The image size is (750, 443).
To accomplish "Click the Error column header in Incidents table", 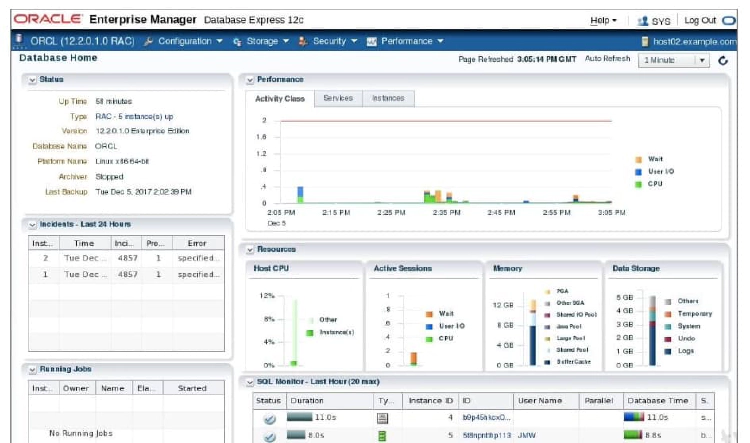I will [x=198, y=243].
